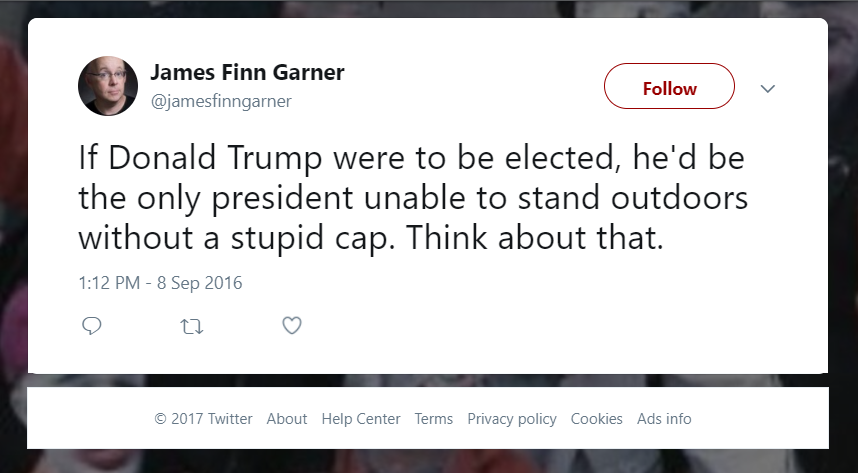Open James Finn Garner's profile photo

coord(107,86)
